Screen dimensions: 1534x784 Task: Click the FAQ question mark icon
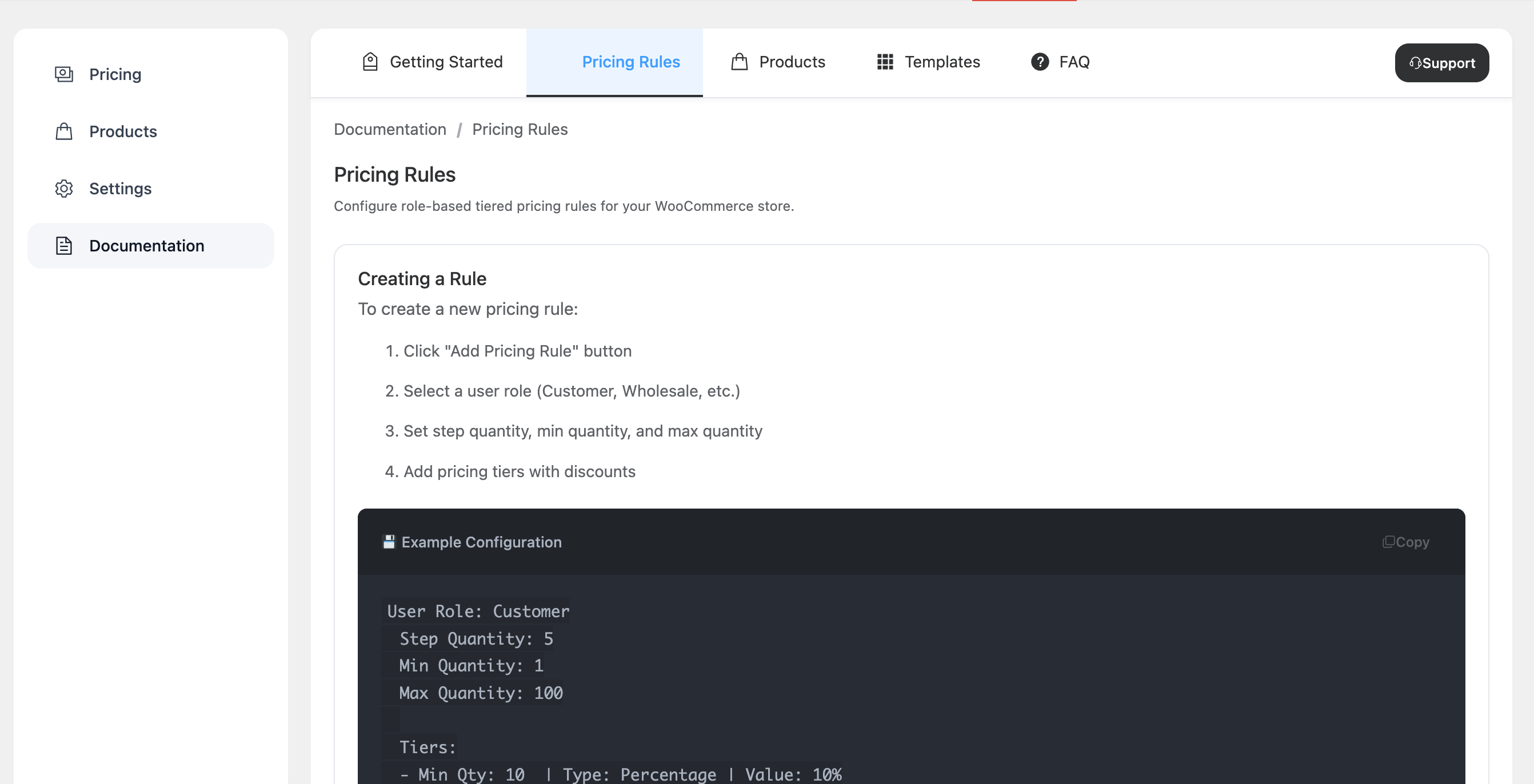(x=1040, y=61)
